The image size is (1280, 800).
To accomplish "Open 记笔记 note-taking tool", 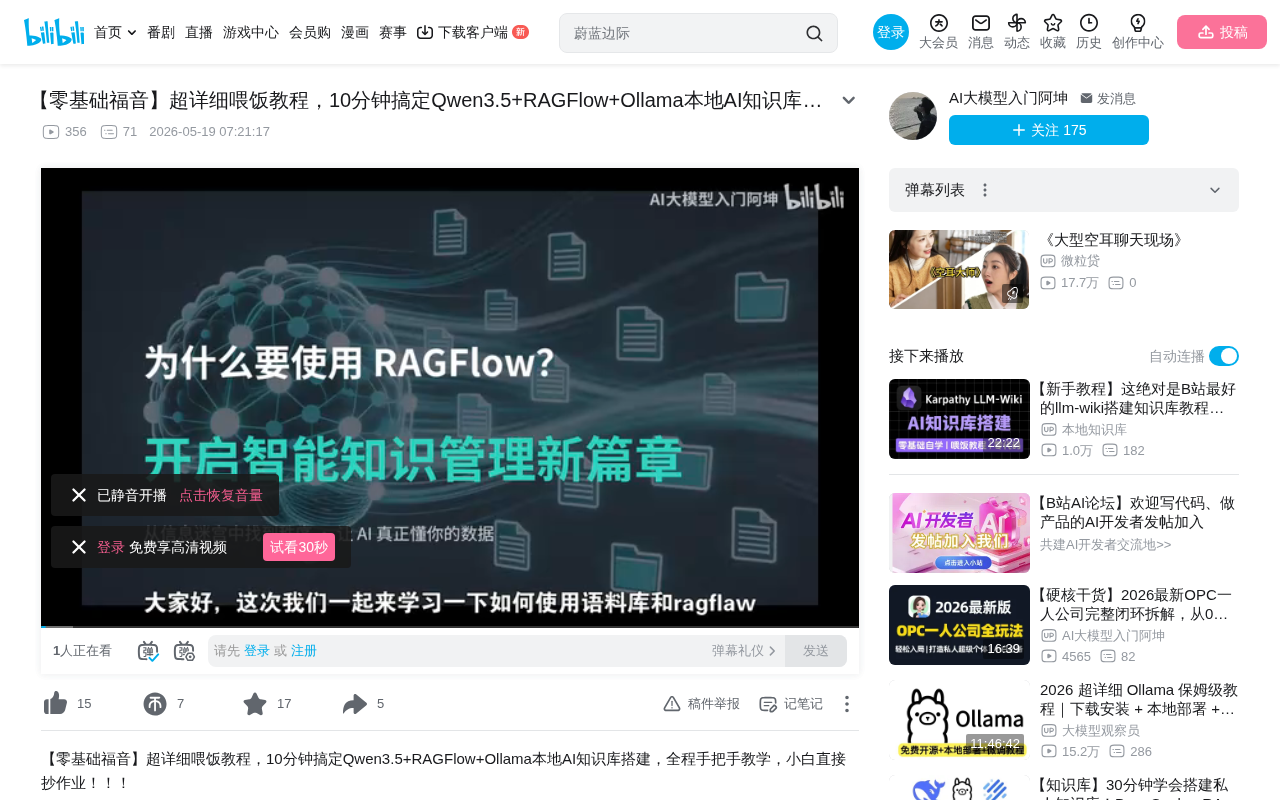I will click(x=791, y=704).
